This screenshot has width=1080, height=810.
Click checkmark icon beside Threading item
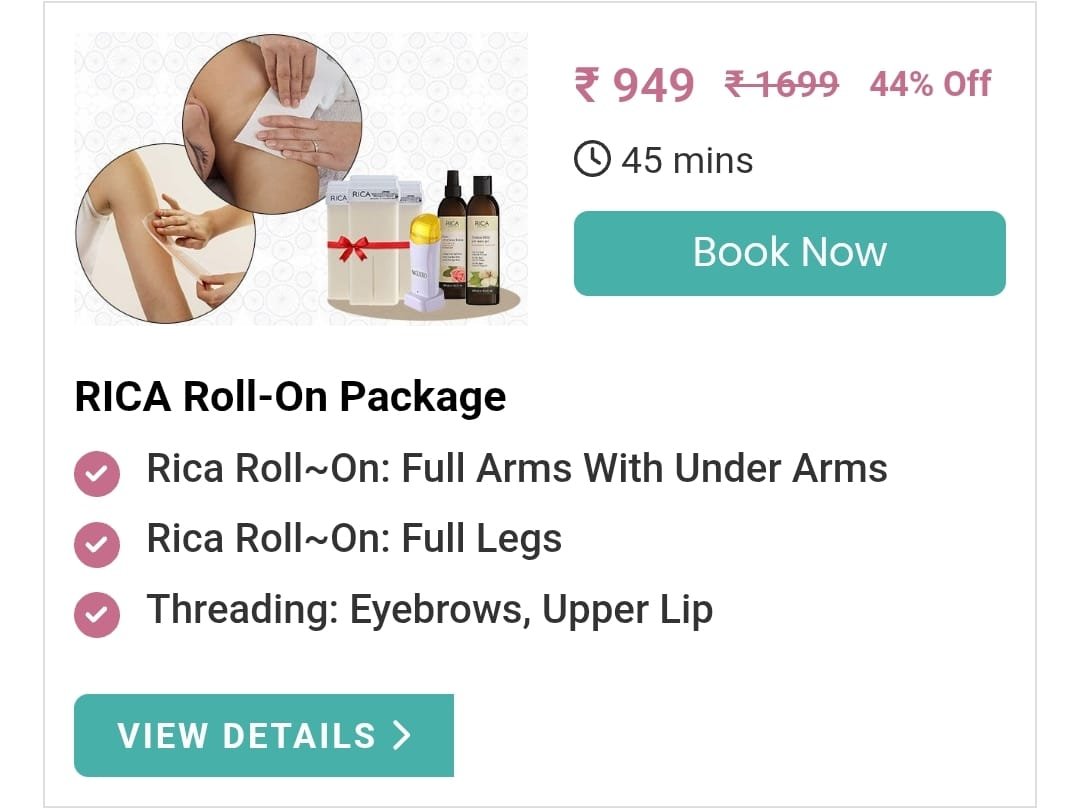pos(97,614)
